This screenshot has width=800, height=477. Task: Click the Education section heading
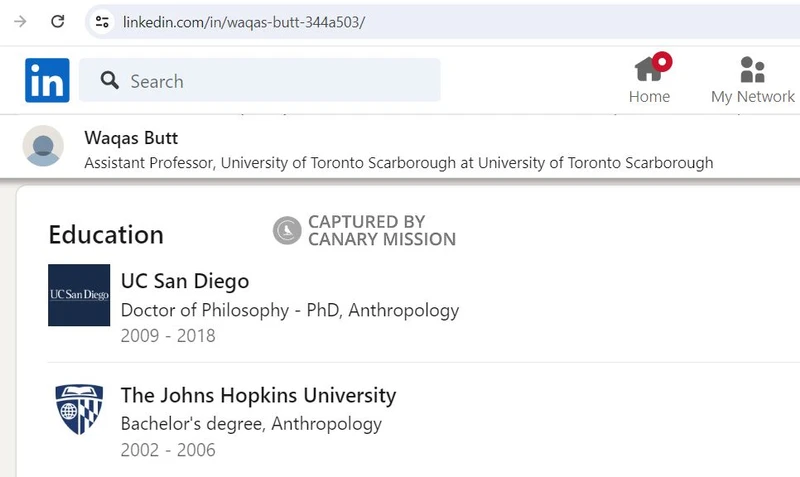click(106, 235)
